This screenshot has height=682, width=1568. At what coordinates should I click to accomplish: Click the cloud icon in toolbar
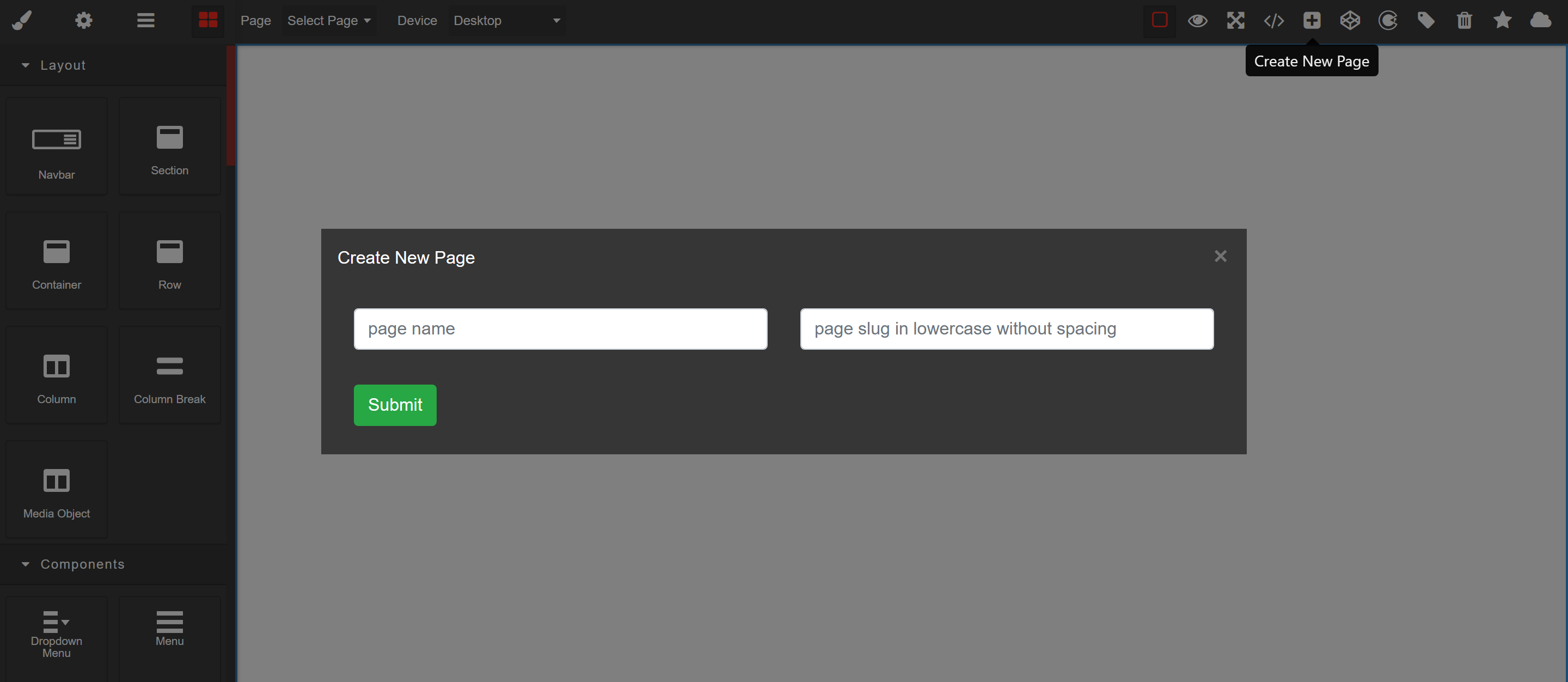[x=1540, y=21]
